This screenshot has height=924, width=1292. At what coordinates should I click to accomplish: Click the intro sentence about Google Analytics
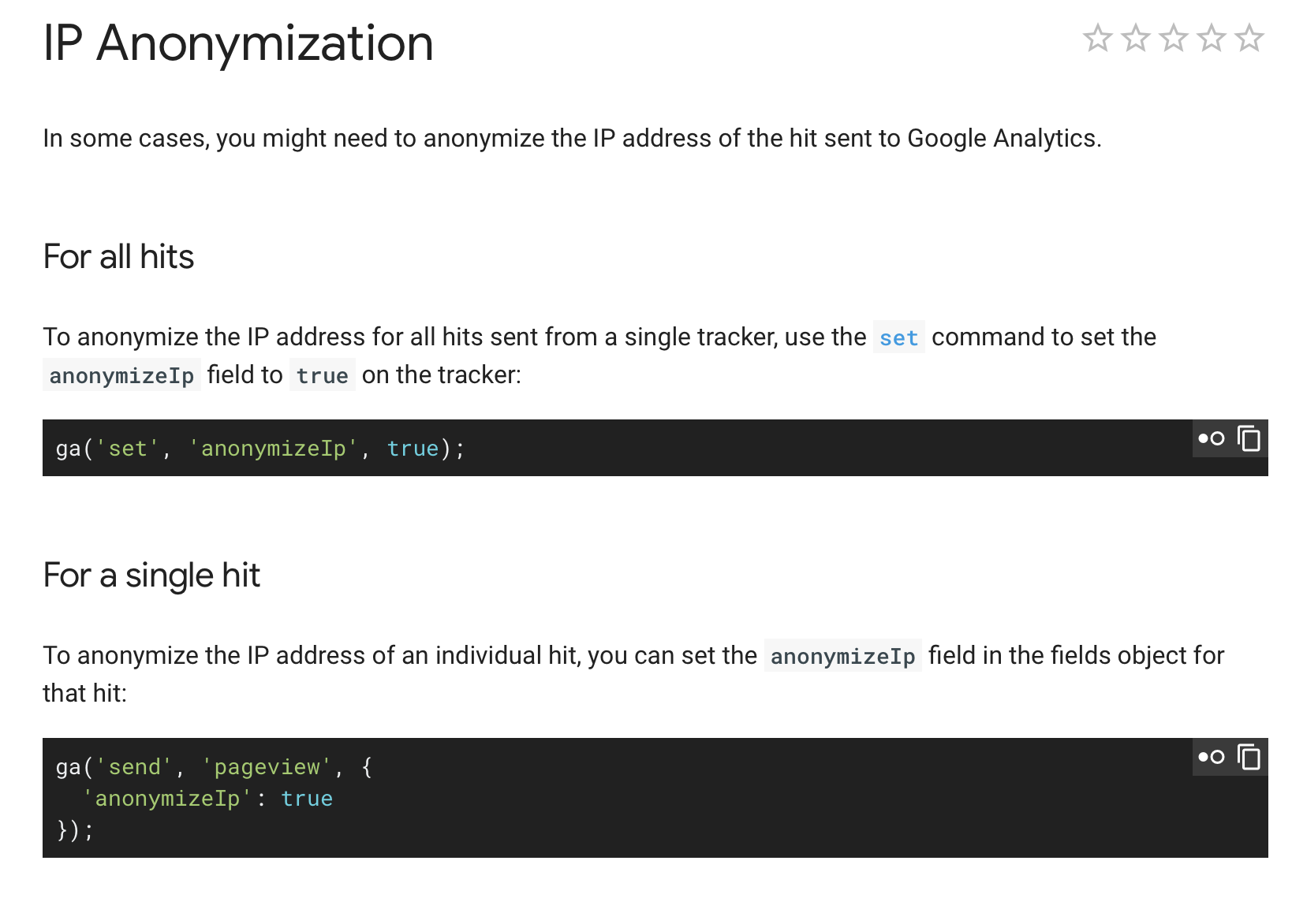pyautogui.click(x=572, y=138)
